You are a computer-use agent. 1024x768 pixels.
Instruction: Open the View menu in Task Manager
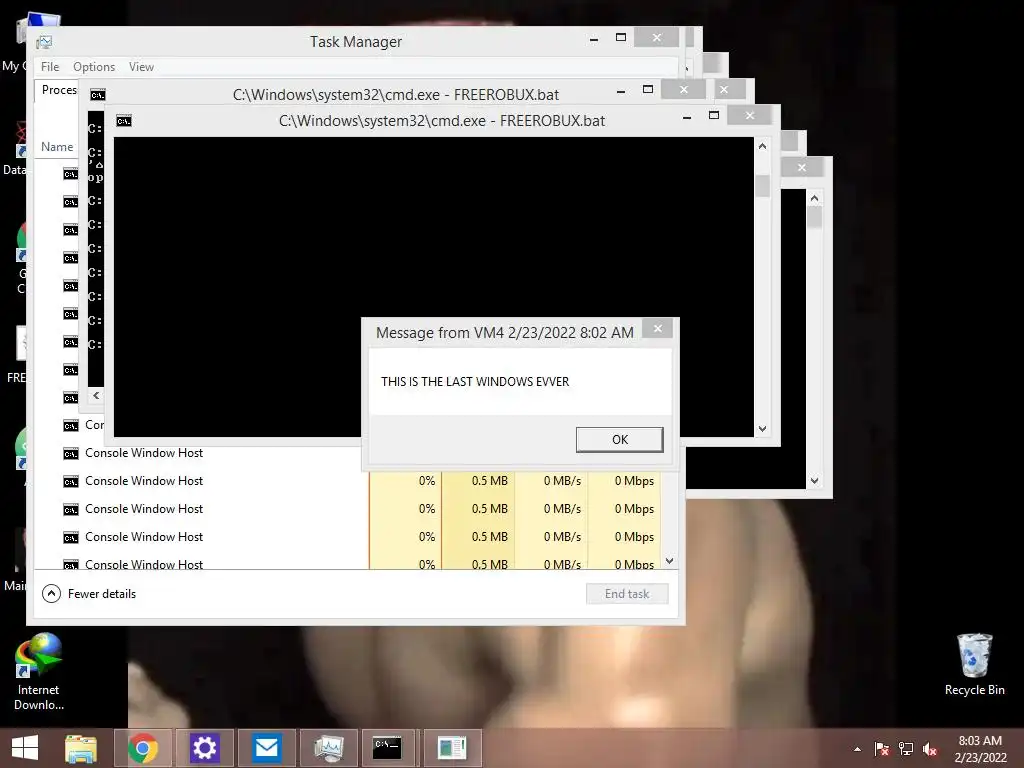click(x=141, y=67)
